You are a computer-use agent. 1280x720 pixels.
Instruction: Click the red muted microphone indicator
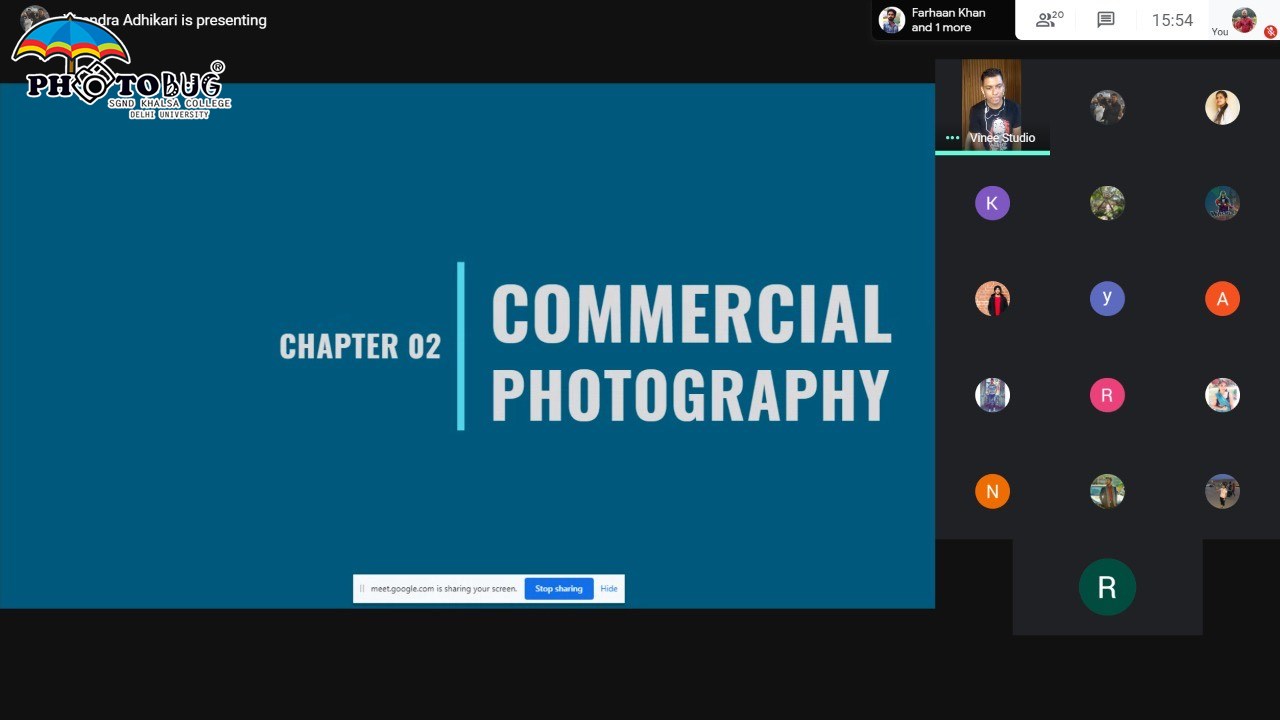1270,32
